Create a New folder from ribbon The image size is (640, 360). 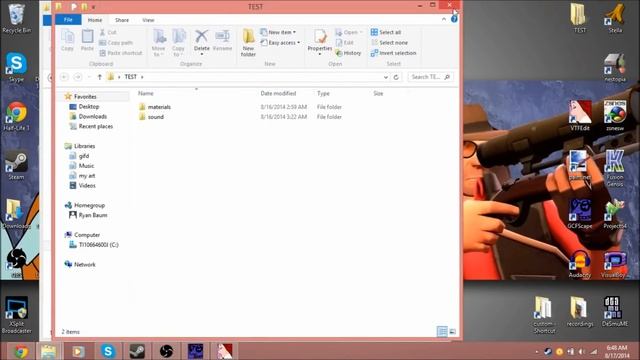(x=248, y=42)
